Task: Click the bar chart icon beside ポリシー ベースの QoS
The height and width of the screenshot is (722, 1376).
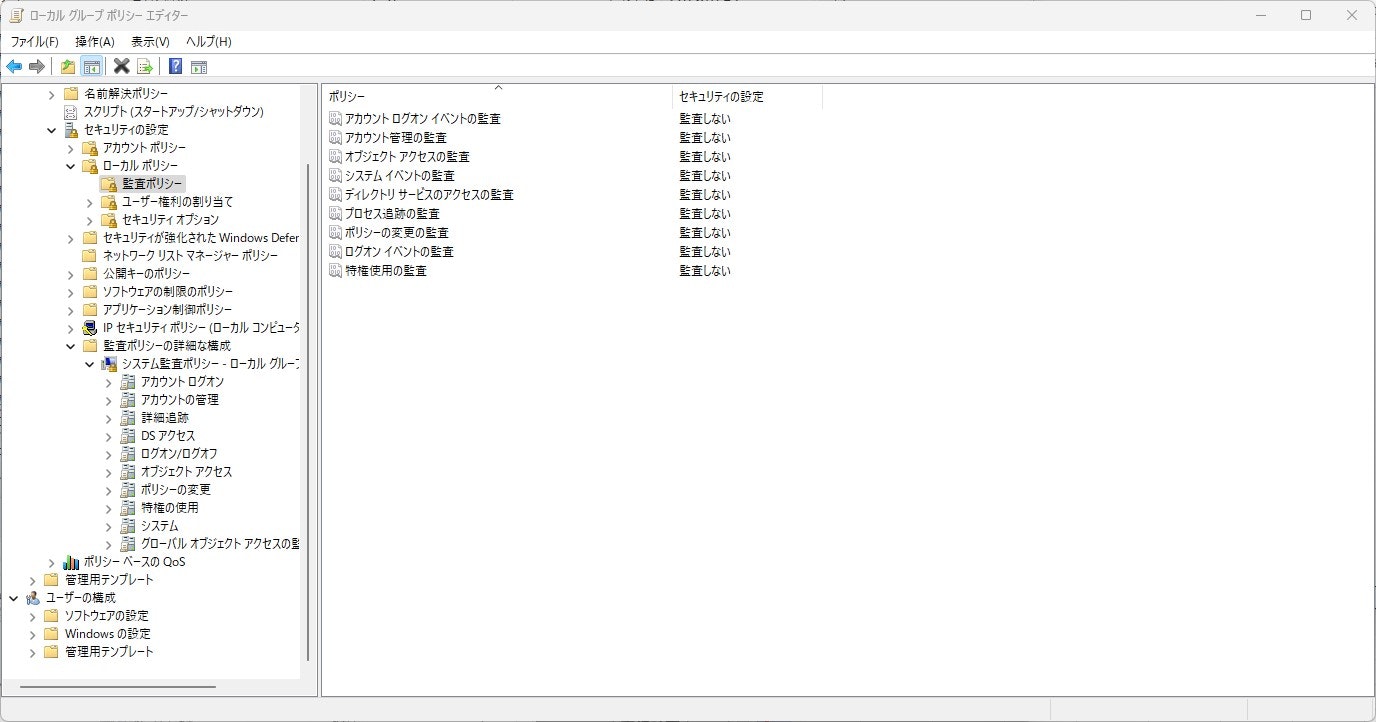Action: point(71,561)
